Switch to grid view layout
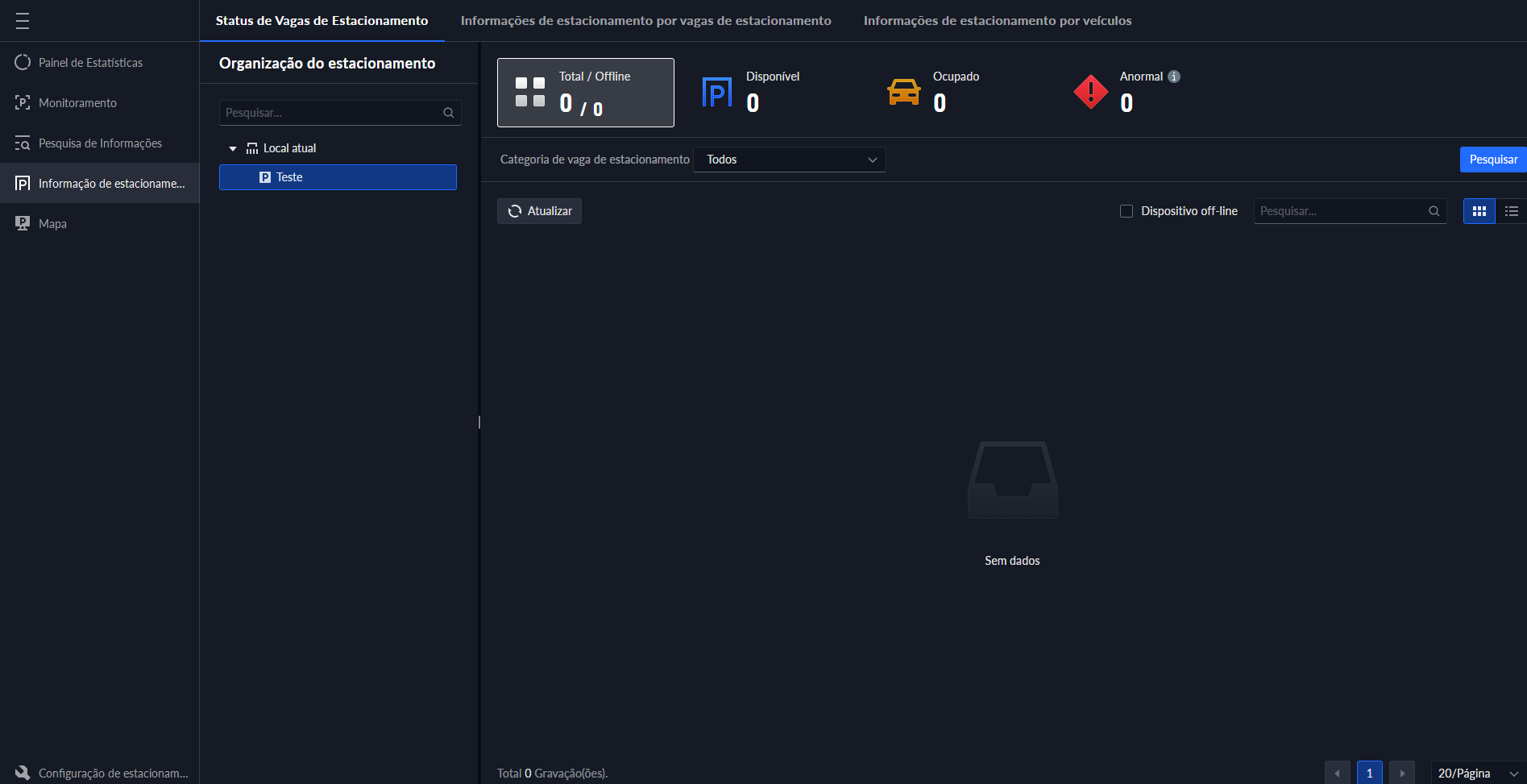Image resolution: width=1527 pixels, height=784 pixels. coord(1479,211)
